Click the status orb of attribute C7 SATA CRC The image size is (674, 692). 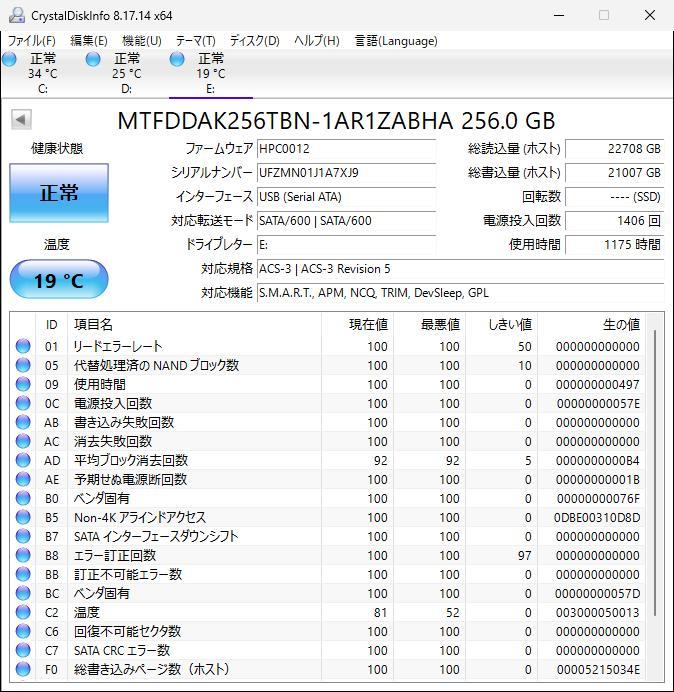pyautogui.click(x=23, y=650)
